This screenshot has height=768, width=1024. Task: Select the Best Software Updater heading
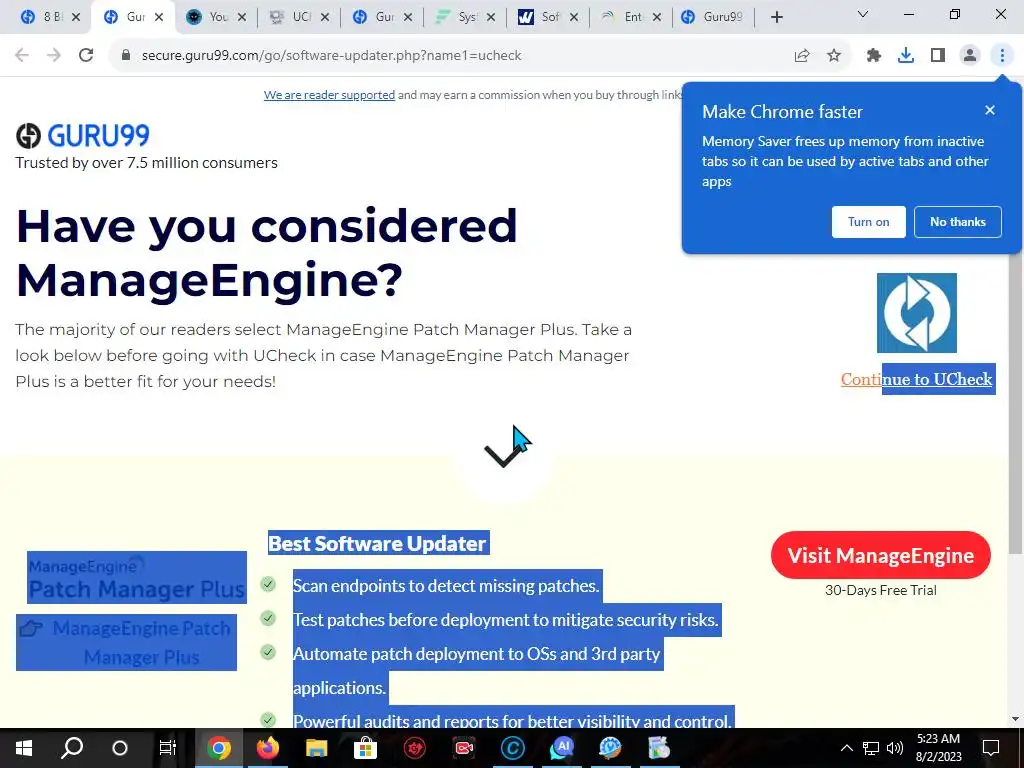click(378, 543)
